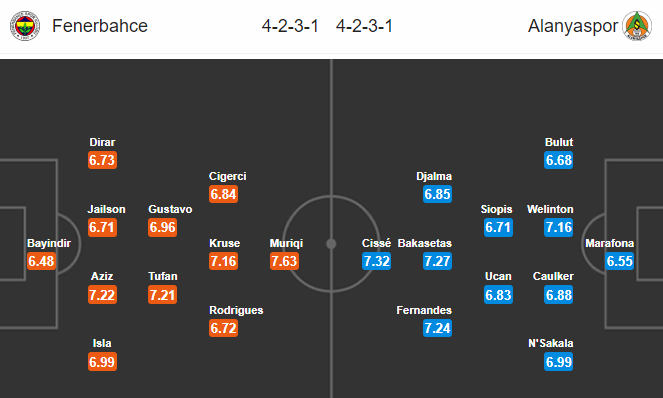Click Bayindir's 6.48 goalkeeper rating
The width and height of the screenshot is (663, 398).
pos(41,261)
